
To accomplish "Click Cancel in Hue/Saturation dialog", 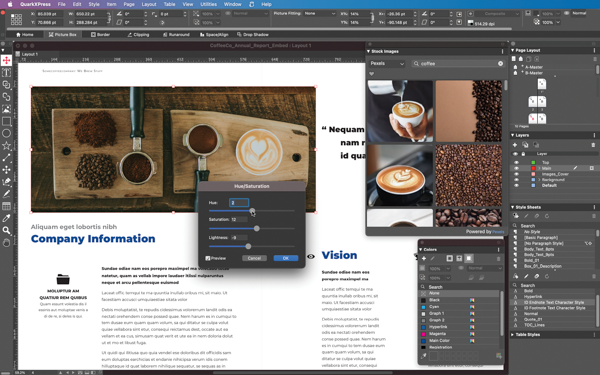I will tap(254, 258).
